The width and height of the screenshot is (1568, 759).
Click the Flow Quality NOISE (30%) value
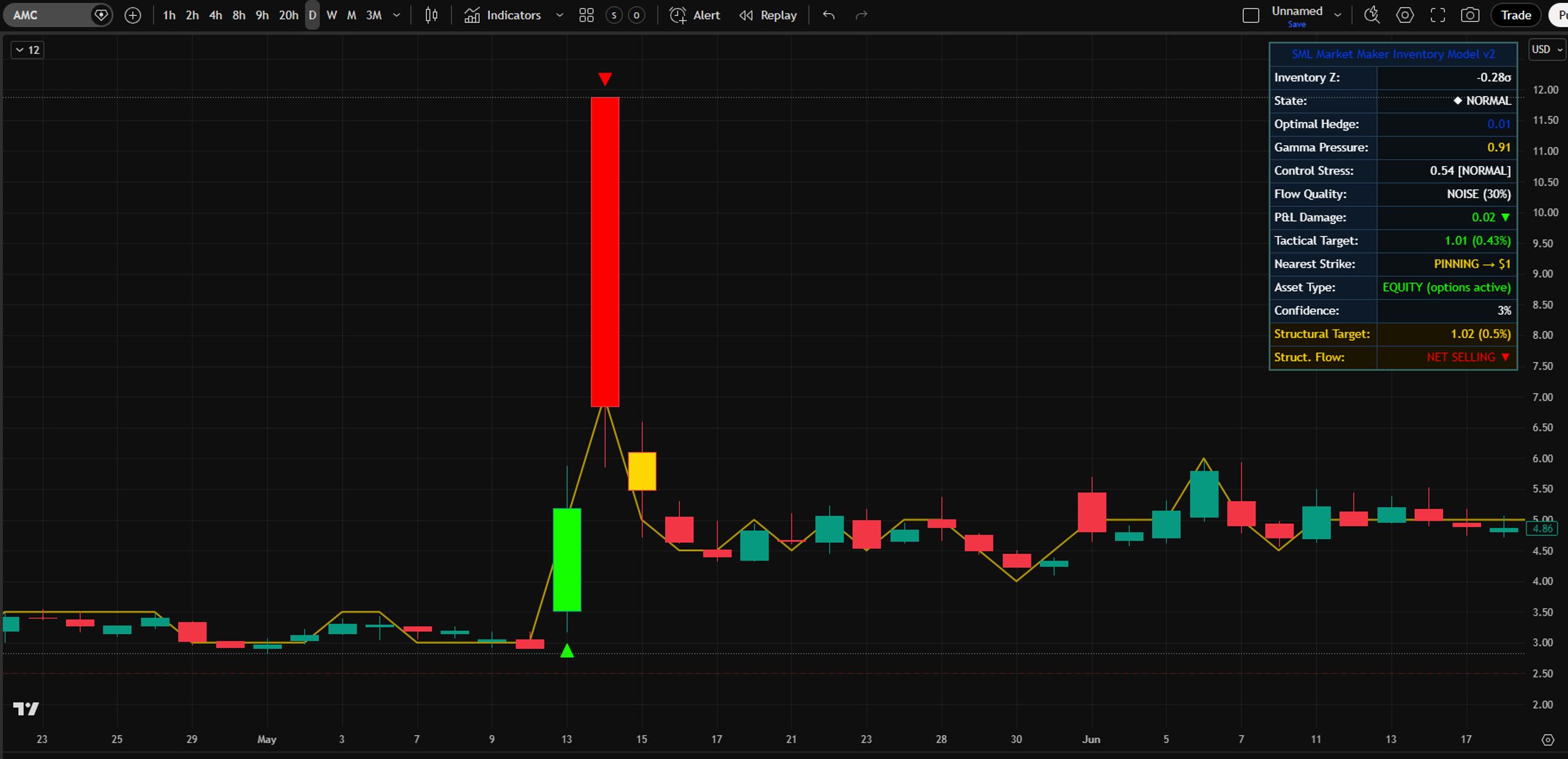click(1479, 194)
